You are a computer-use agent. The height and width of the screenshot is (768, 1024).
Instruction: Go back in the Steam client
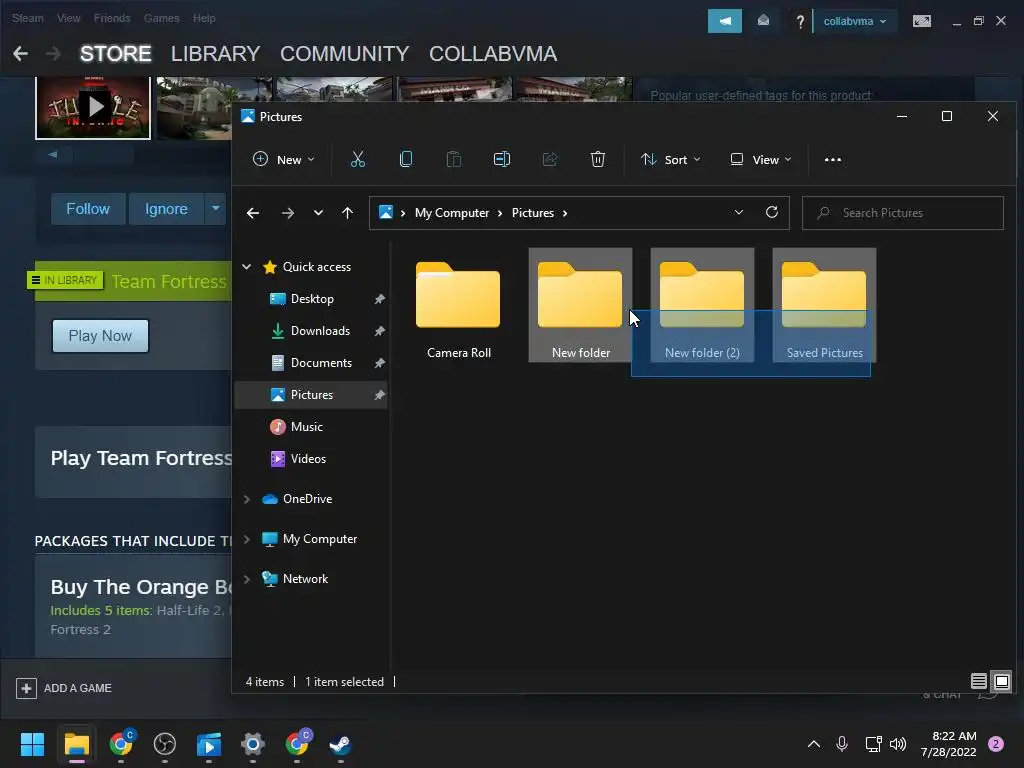tap(20, 54)
